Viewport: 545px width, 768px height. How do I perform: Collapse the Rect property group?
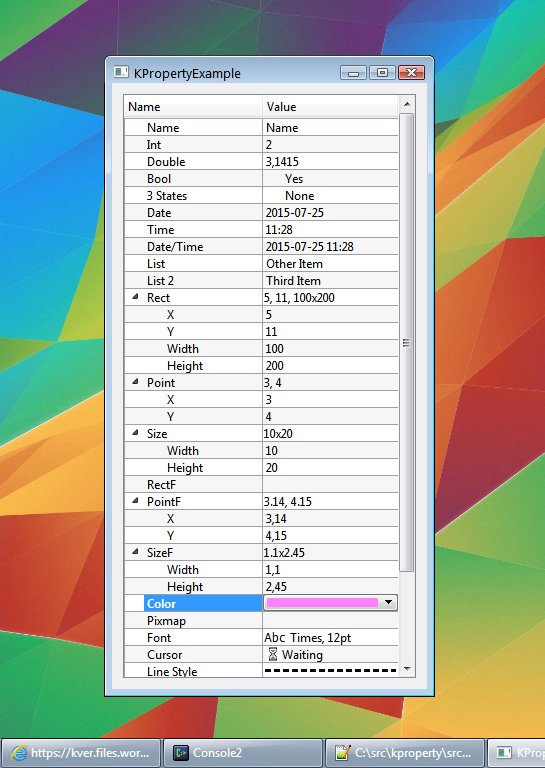136,297
